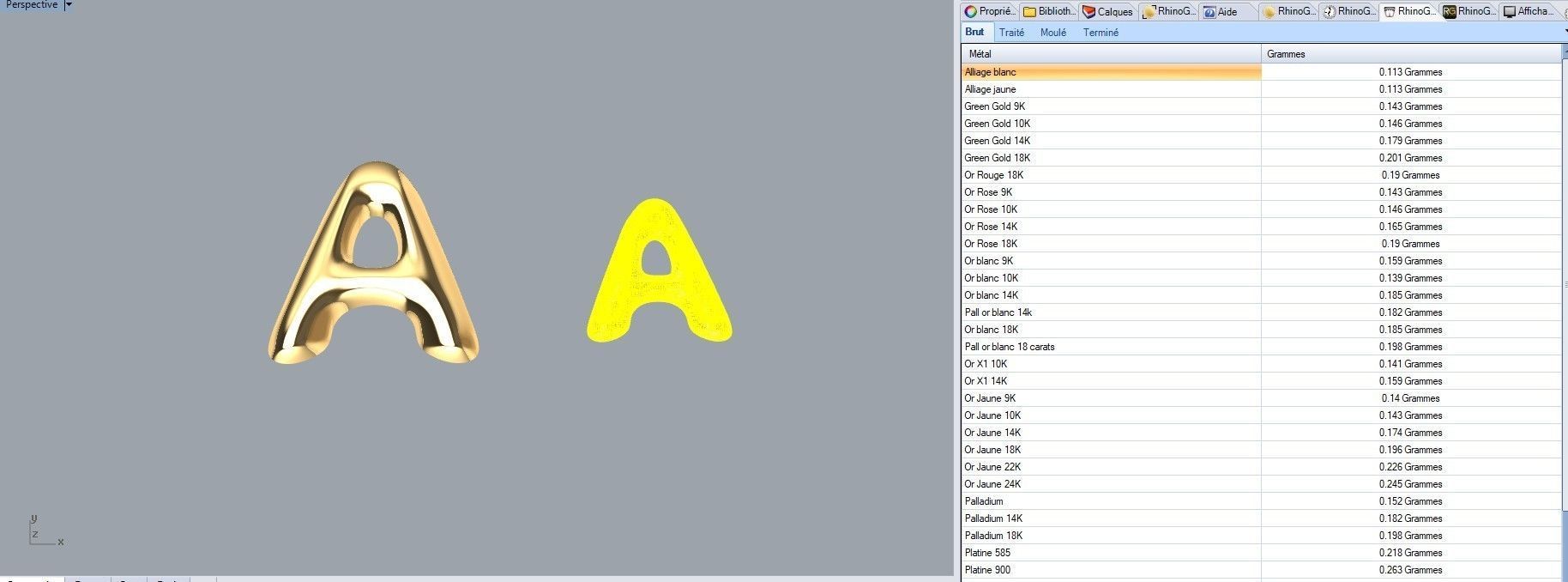Select the Or Jaune 18K row
Screen dimensions: 1568x582
coord(1261,450)
